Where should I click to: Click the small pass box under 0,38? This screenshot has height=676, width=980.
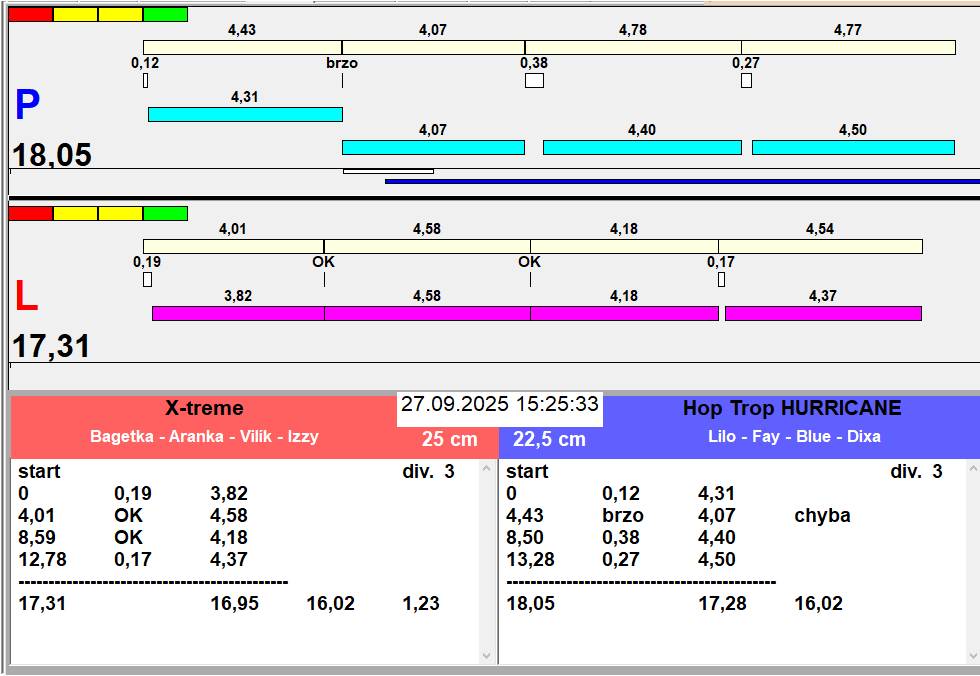(534, 81)
